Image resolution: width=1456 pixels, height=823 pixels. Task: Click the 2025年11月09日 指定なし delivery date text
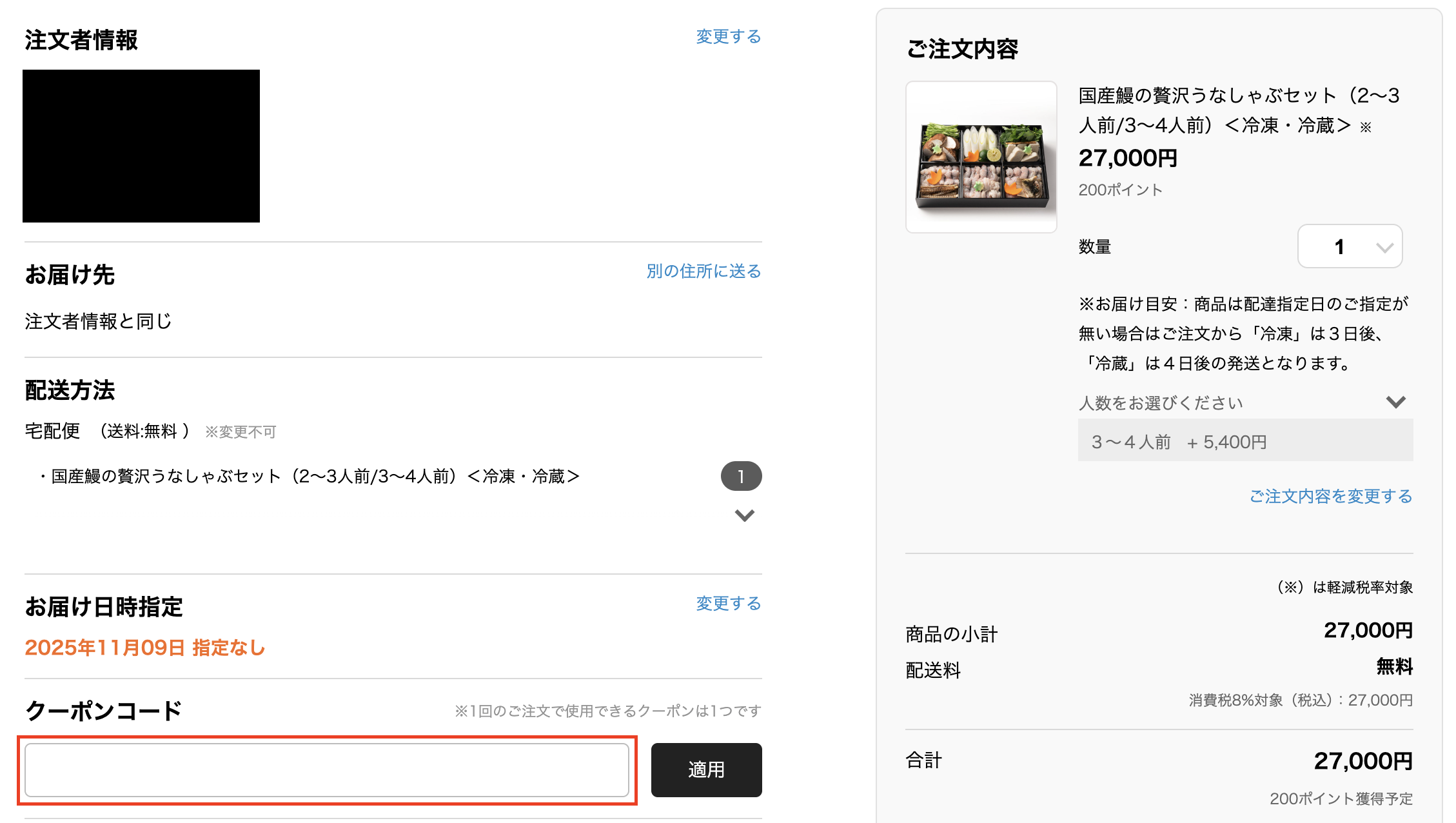coord(145,648)
